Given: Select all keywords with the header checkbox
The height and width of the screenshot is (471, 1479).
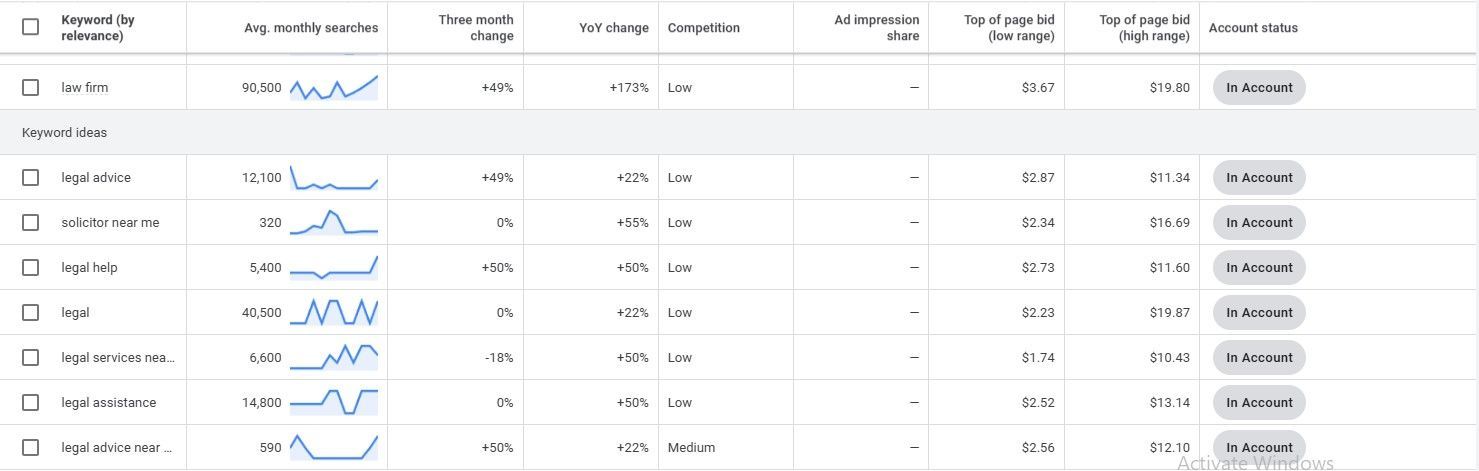Looking at the screenshot, I should click(30, 27).
